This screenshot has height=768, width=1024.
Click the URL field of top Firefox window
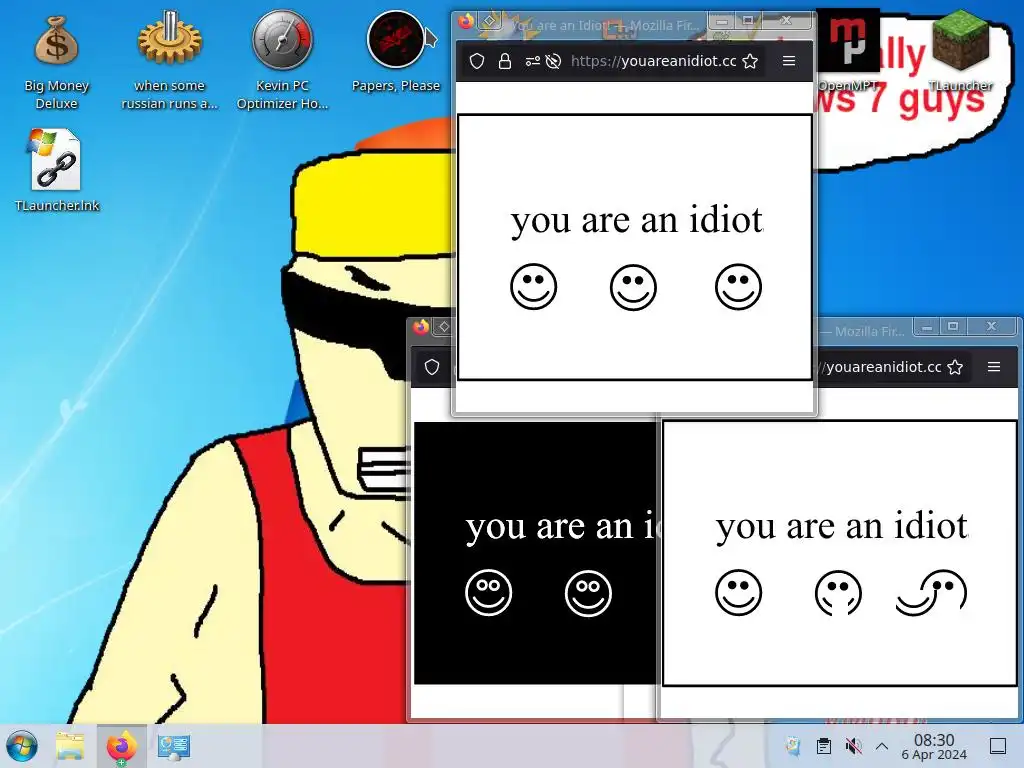[x=653, y=61]
